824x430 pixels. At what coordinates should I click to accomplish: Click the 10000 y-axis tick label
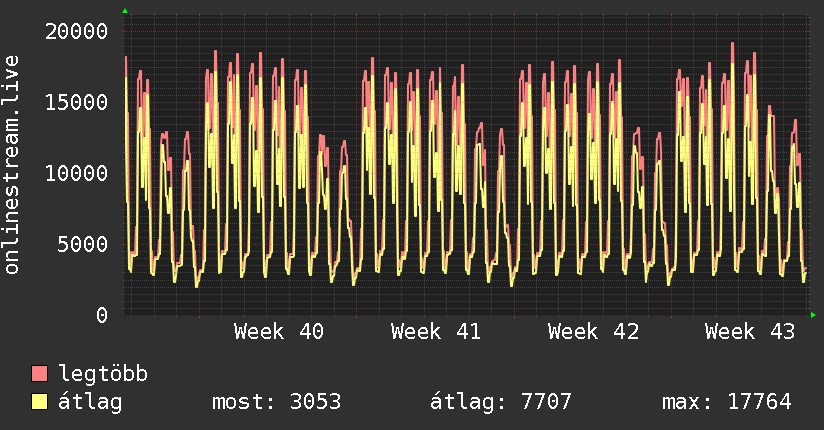pyautogui.click(x=76, y=173)
